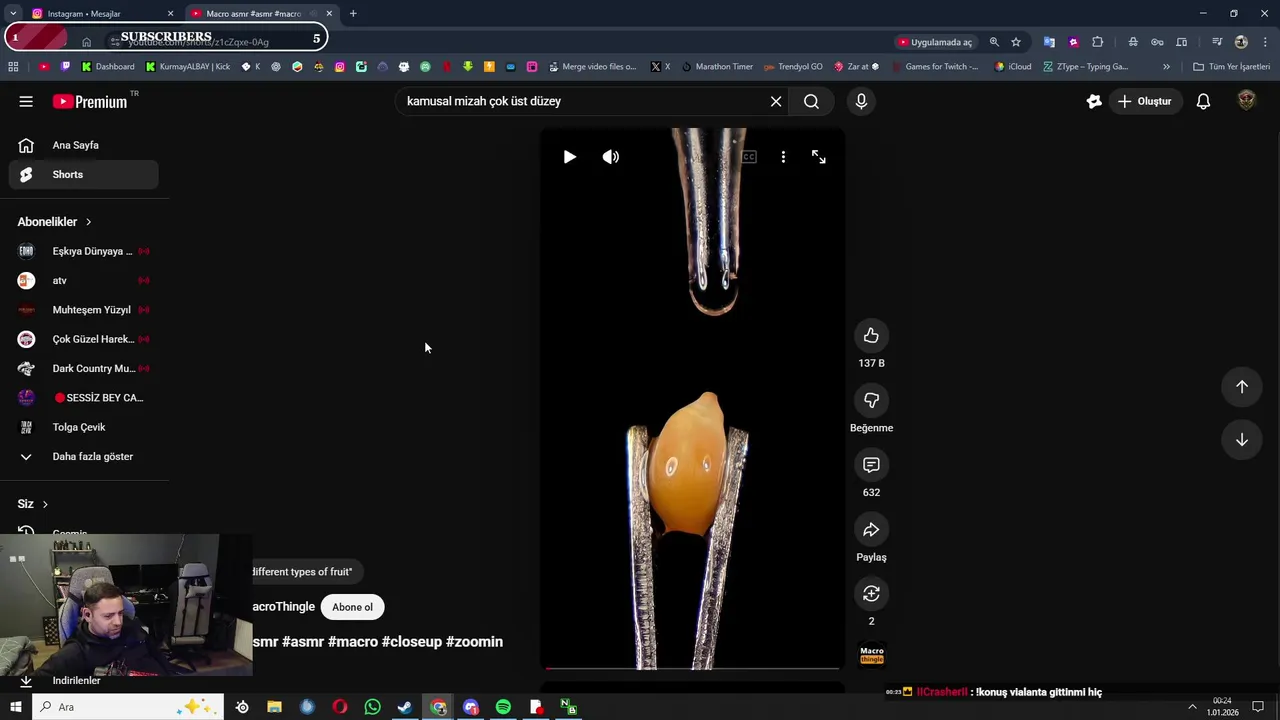Open İndirilenler in the sidebar

[x=76, y=680]
